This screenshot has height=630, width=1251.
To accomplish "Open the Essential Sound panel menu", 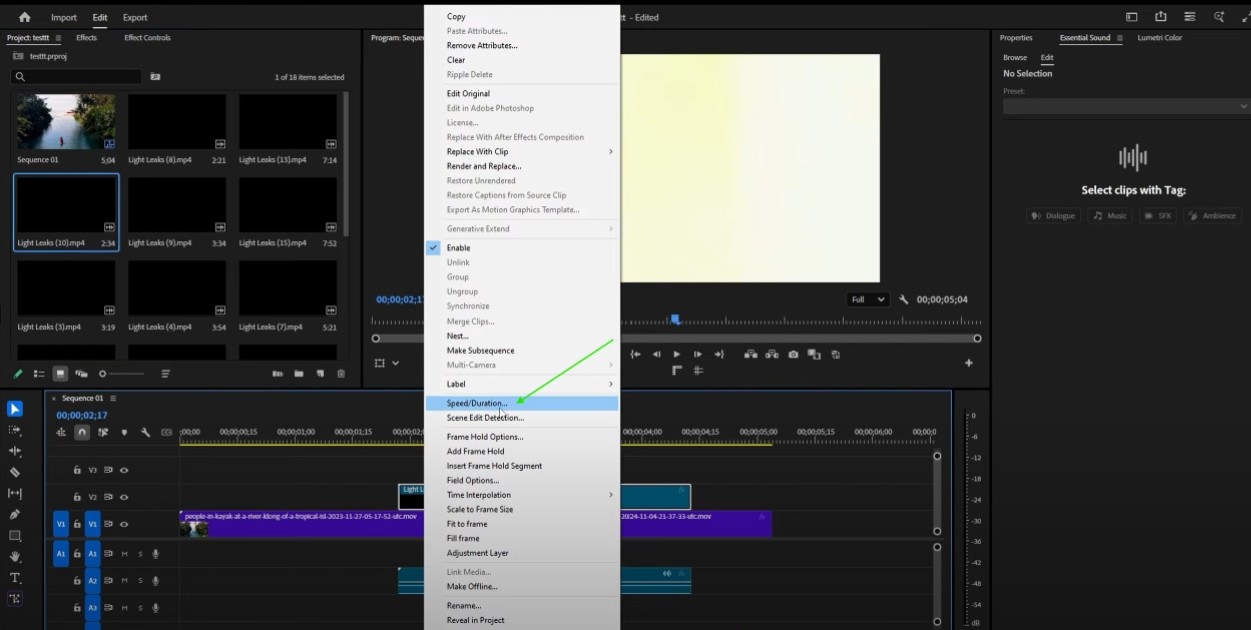I will point(1119,38).
